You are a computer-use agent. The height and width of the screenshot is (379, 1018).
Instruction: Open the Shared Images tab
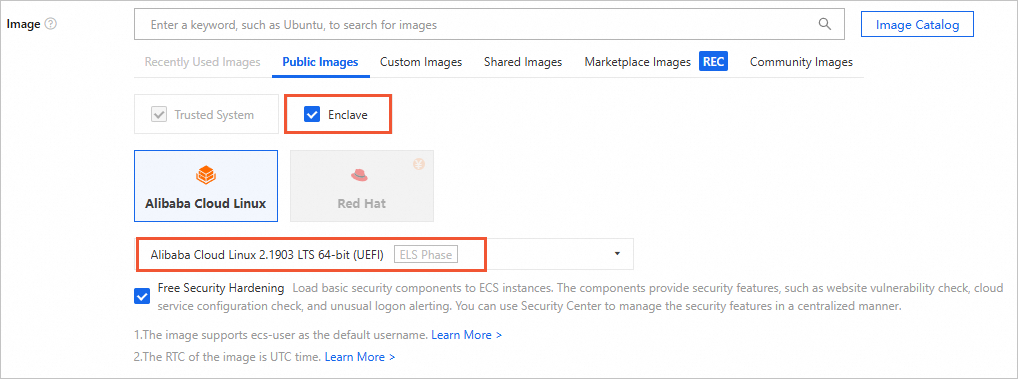523,62
